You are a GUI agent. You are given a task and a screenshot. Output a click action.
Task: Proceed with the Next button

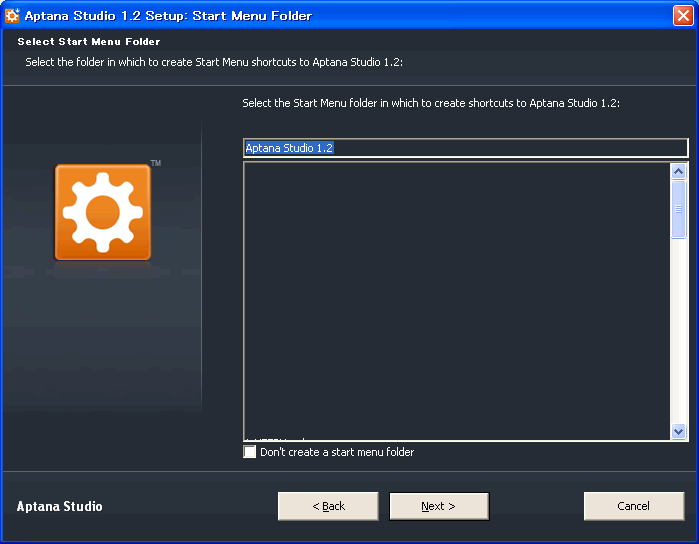[439, 506]
